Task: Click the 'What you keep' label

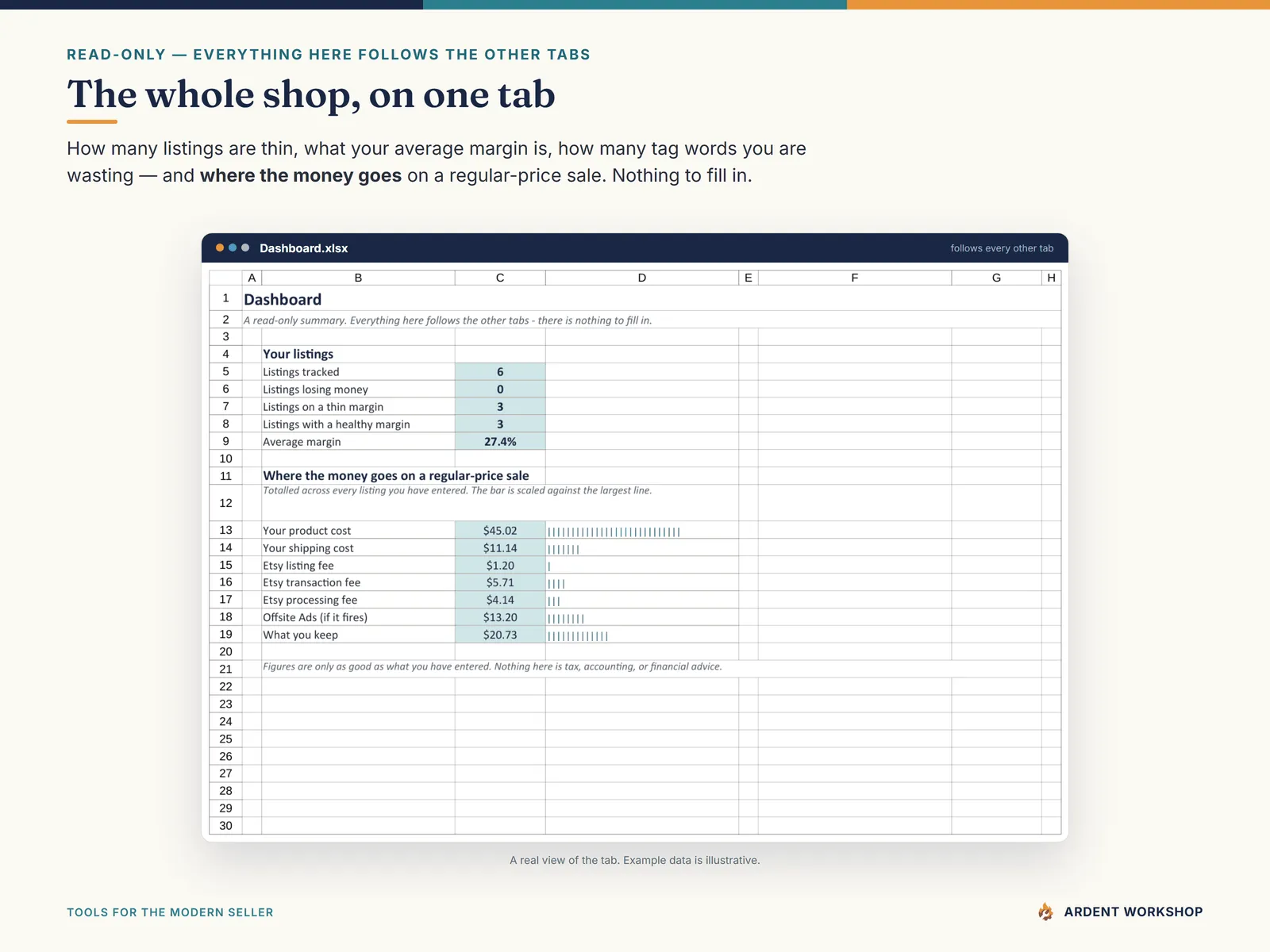Action: [x=300, y=635]
